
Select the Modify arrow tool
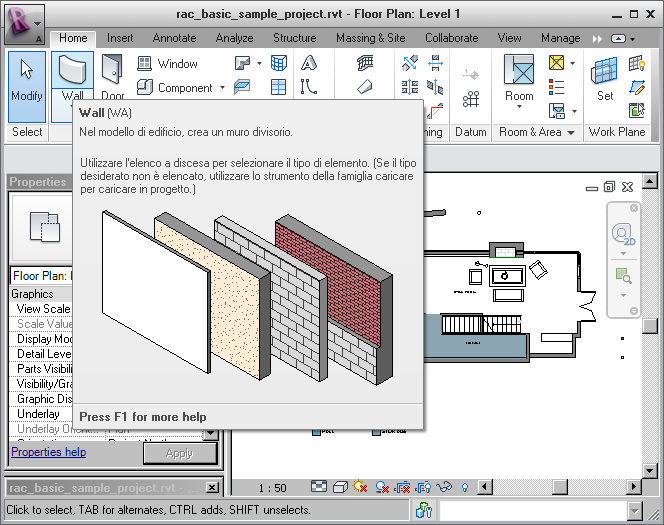click(x=27, y=87)
